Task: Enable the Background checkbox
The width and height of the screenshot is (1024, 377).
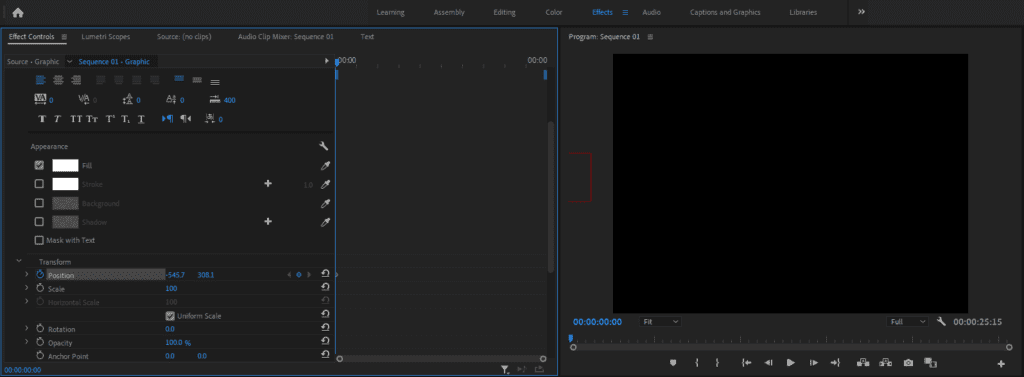Action: (x=39, y=203)
